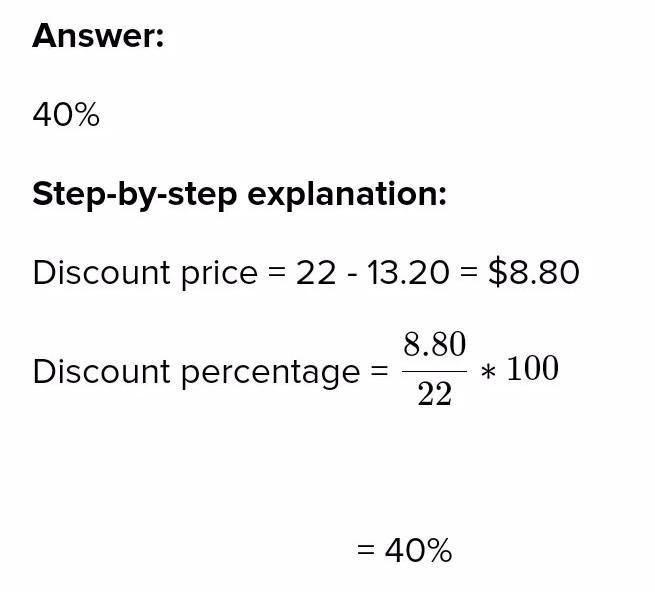655x592 pixels.
Task: Click the fraction numerator 8.80
Action: tap(434, 345)
